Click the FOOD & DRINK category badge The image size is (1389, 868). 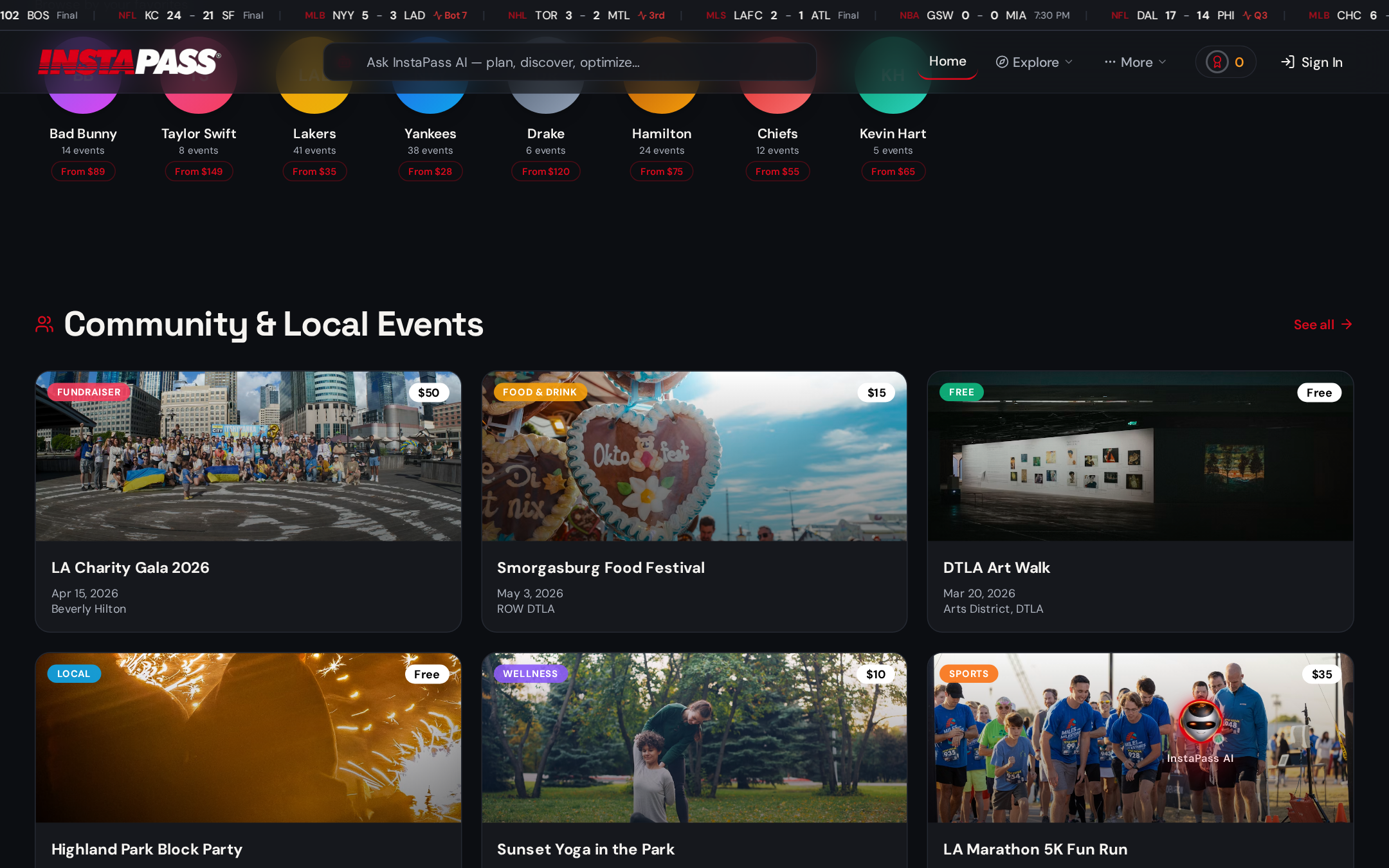tap(540, 392)
